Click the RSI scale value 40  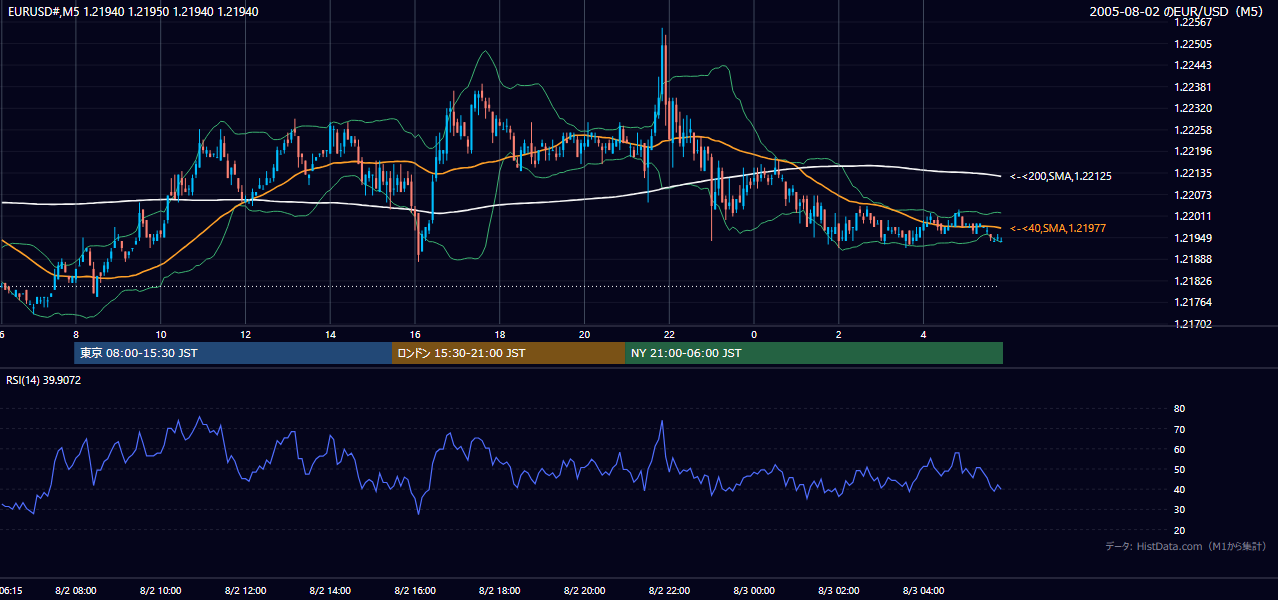coord(1179,489)
